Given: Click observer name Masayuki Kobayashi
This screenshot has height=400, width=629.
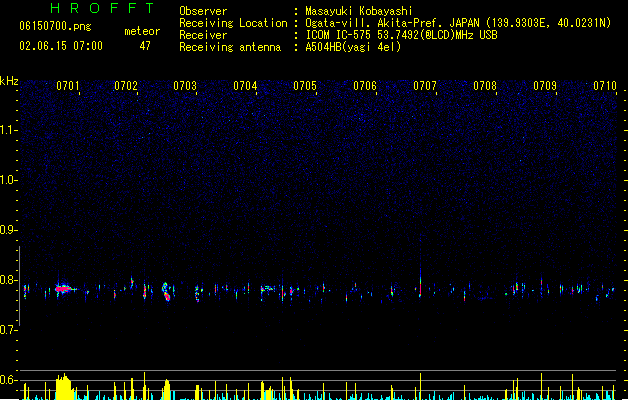Looking at the screenshot, I should pos(359,11).
